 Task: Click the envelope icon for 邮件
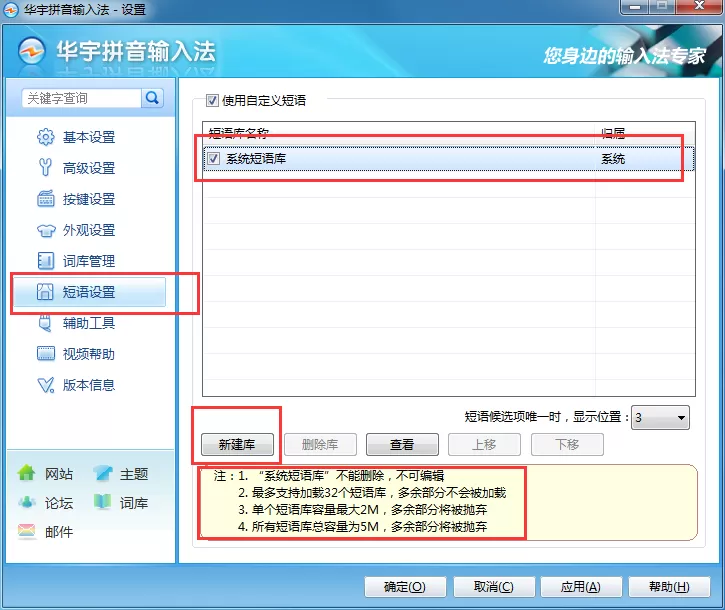click(x=26, y=531)
